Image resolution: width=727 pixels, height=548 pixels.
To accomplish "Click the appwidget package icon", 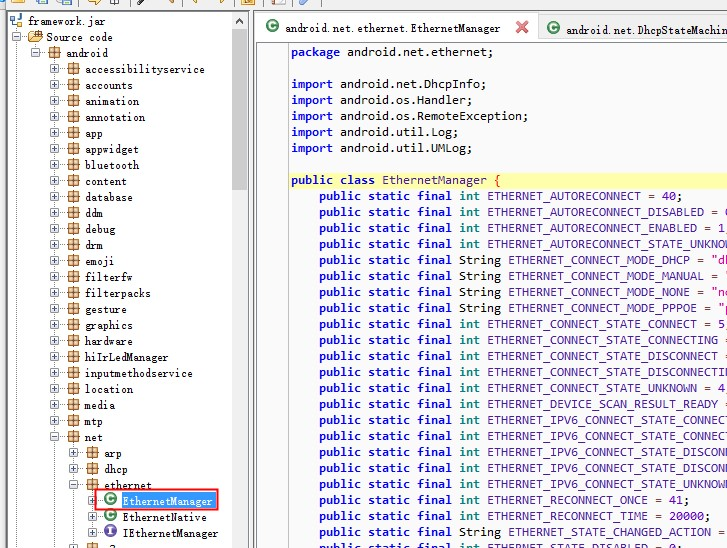I will point(73,148).
